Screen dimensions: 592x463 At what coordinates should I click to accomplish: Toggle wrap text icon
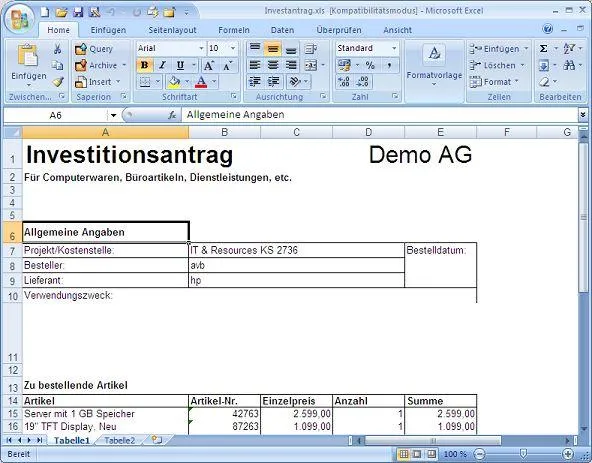click(311, 49)
